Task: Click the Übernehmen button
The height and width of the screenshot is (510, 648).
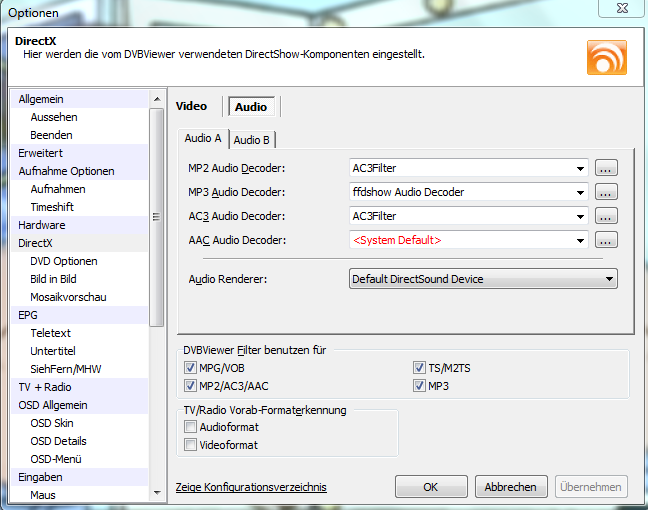Action: click(591, 487)
